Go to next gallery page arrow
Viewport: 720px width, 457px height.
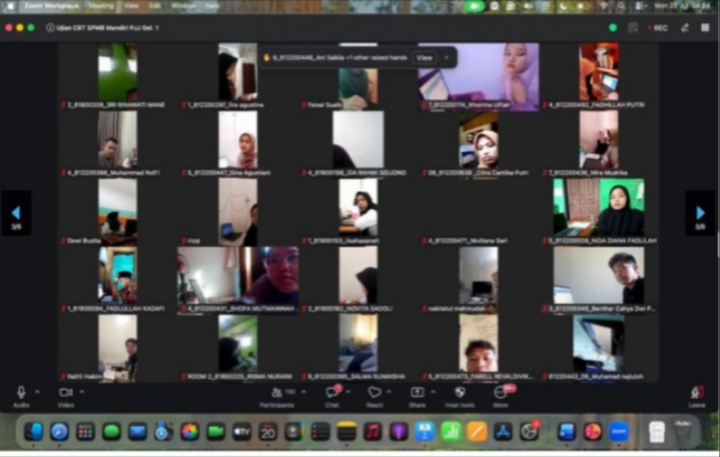700,213
